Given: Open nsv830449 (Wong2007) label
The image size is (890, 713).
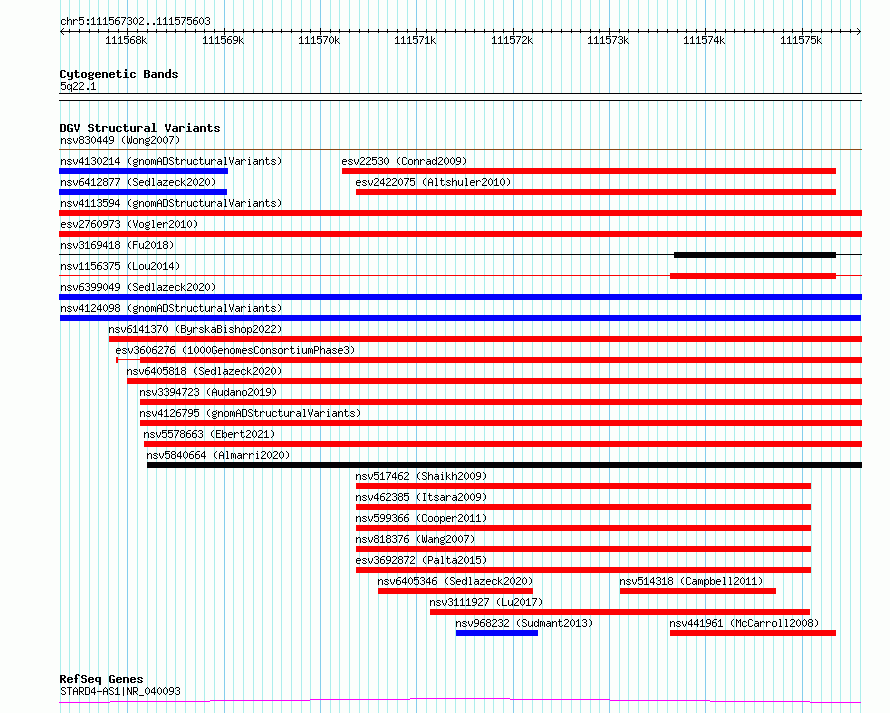Looking at the screenshot, I should tap(120, 140).
